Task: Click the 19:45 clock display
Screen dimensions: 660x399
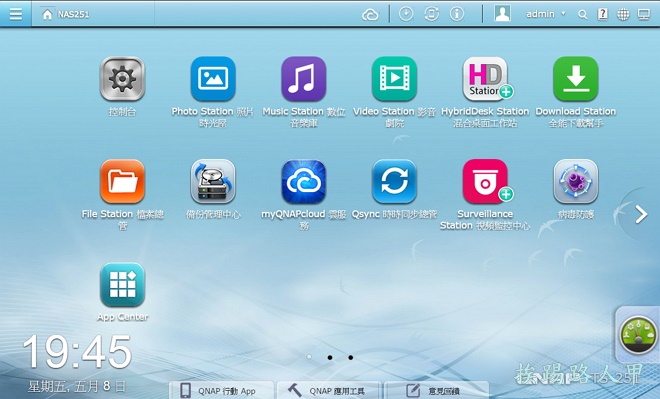Action: pos(77,352)
